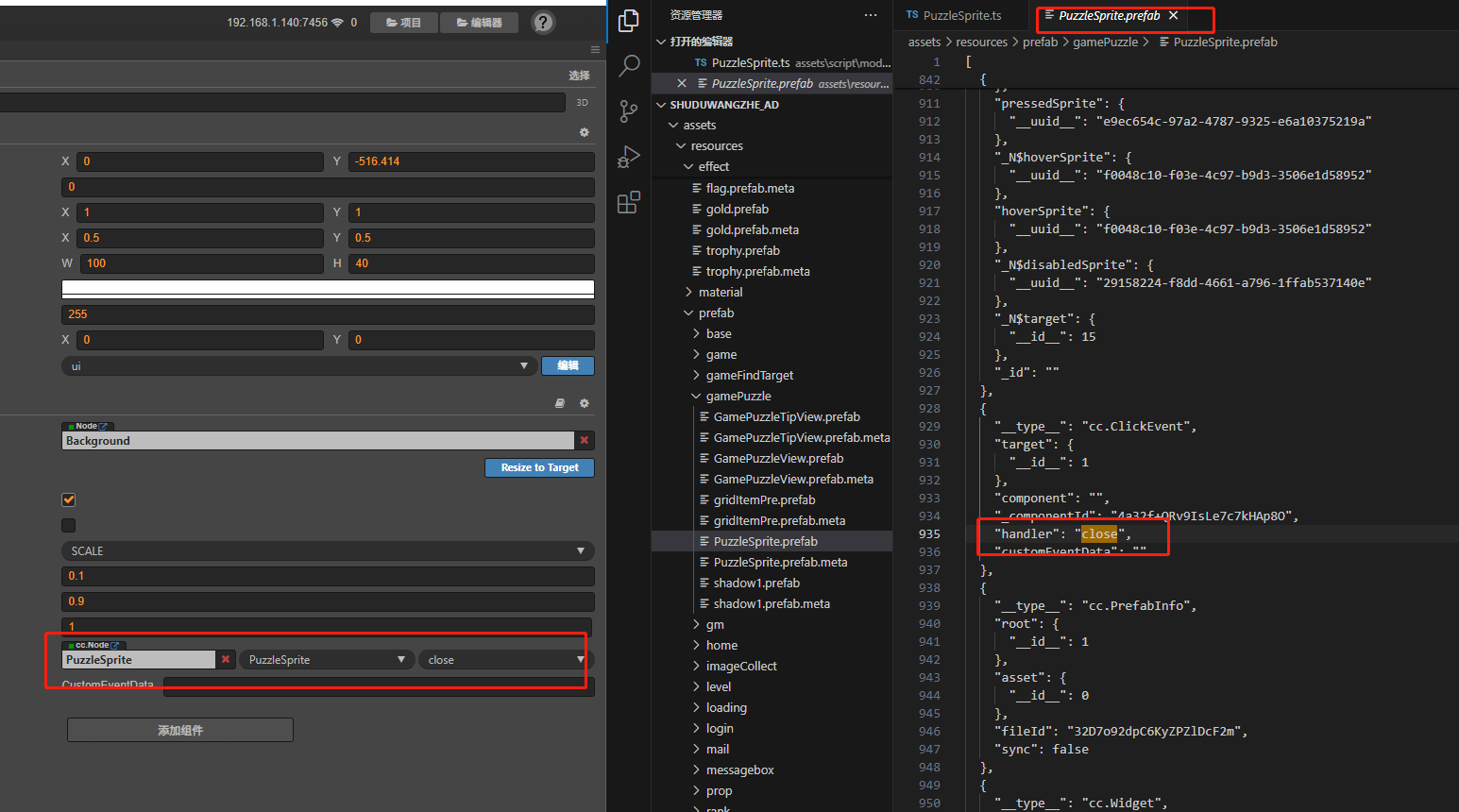
Task: Expand the messagebox folder
Action: tap(696, 770)
